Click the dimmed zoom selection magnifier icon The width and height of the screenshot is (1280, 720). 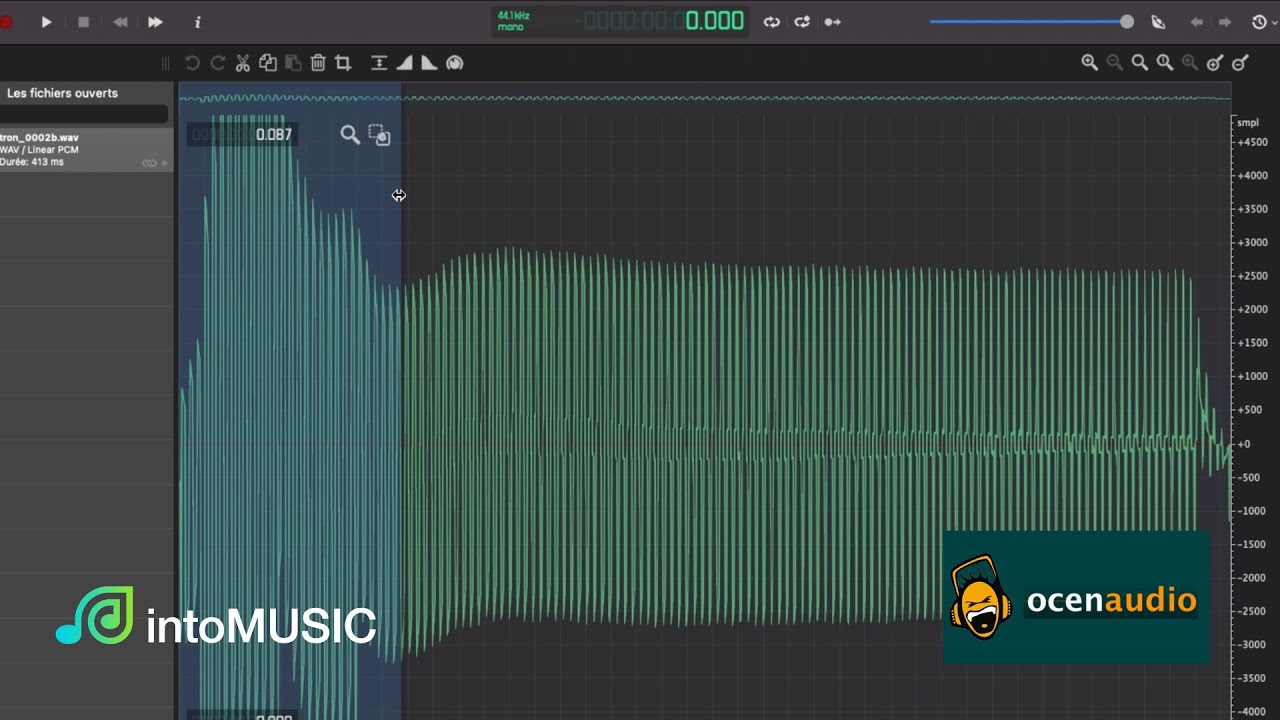[1190, 63]
